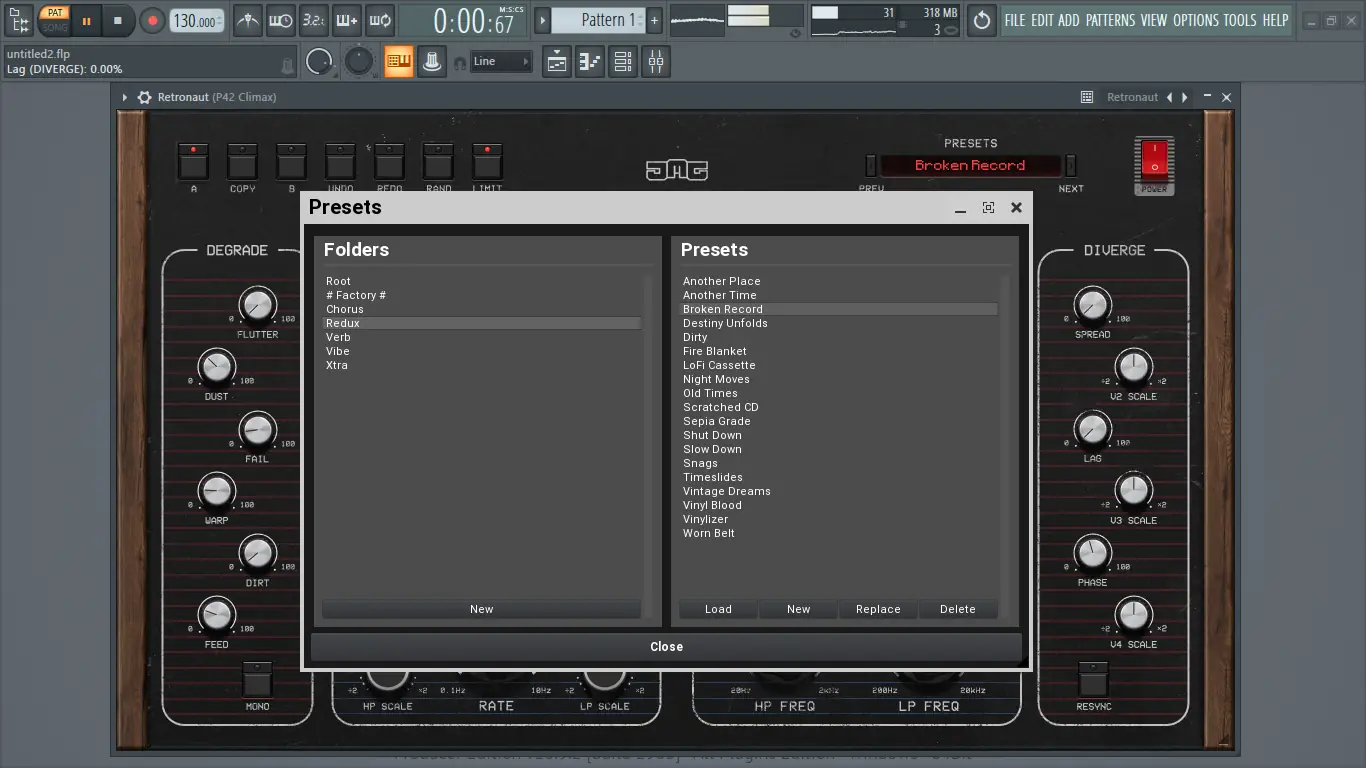Open the Piano roll view icon
Image resolution: width=1366 pixels, height=768 pixels.
coord(590,62)
